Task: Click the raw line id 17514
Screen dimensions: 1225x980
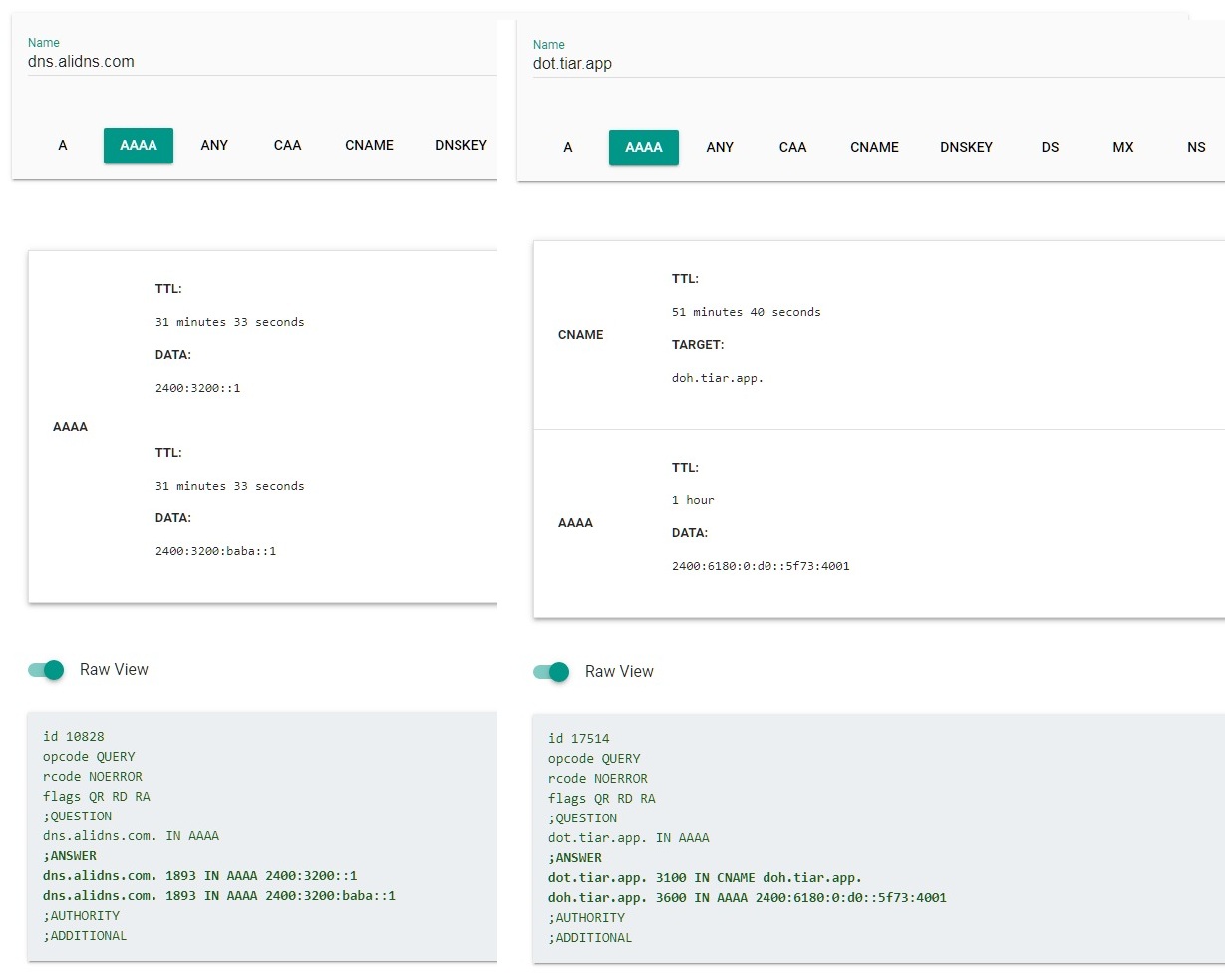Action: [578, 739]
